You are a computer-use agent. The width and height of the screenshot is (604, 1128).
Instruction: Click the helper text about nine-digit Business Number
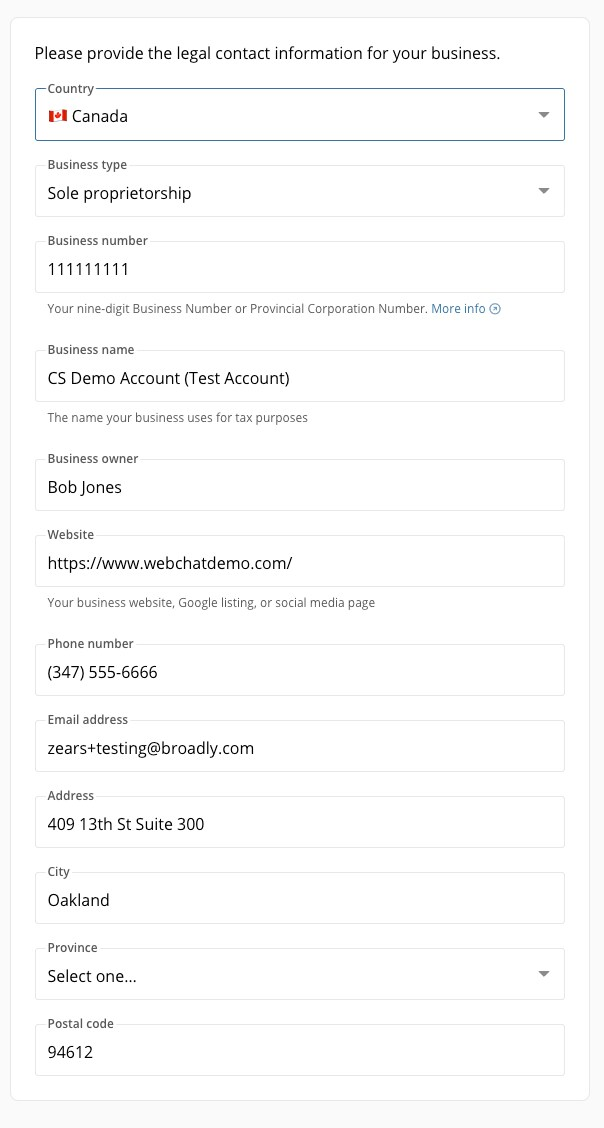237,309
